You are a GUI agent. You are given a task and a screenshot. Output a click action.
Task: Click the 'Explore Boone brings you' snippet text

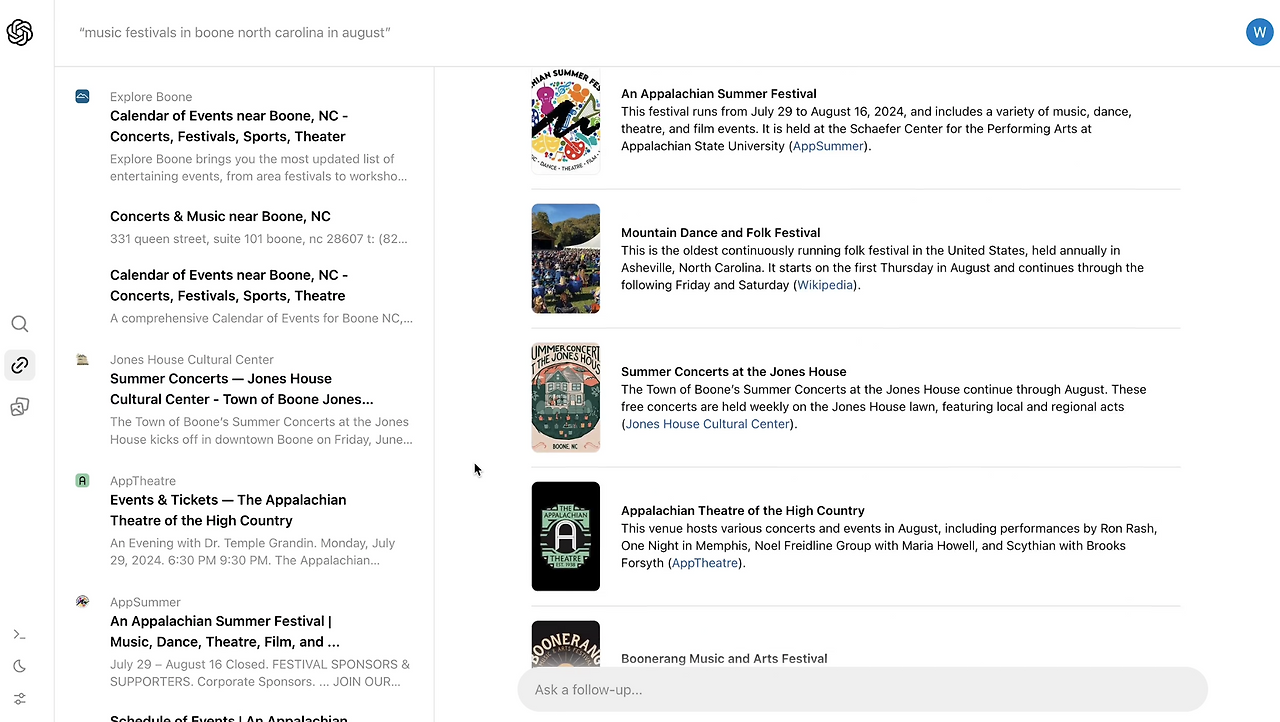pos(259,168)
